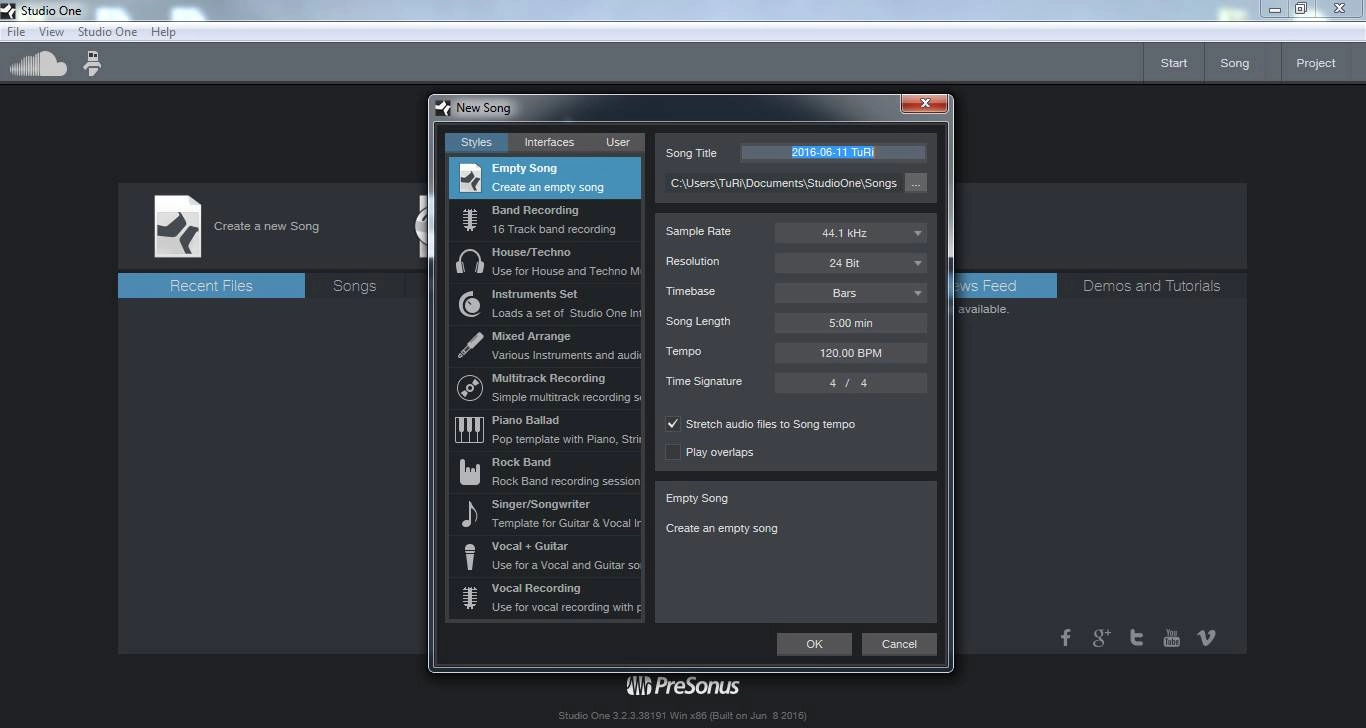
Task: Click the Time Signature numerator 4
Action: (x=832, y=383)
